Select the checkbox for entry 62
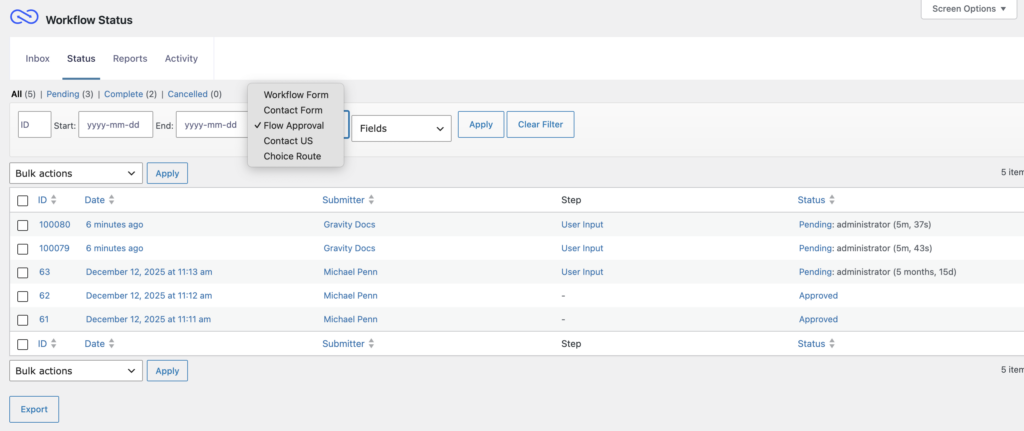The image size is (1024, 431). 23,296
